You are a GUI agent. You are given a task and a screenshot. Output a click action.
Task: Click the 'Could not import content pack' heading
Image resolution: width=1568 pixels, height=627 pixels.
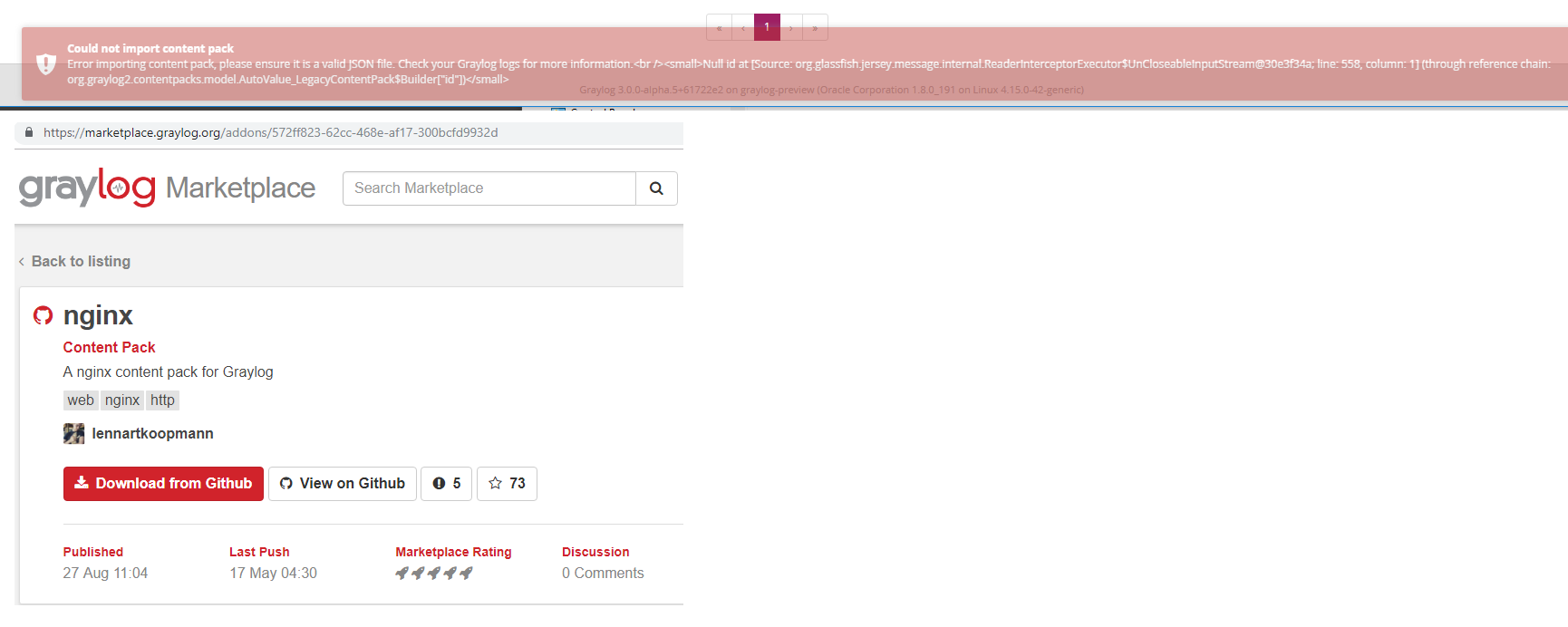click(x=150, y=48)
